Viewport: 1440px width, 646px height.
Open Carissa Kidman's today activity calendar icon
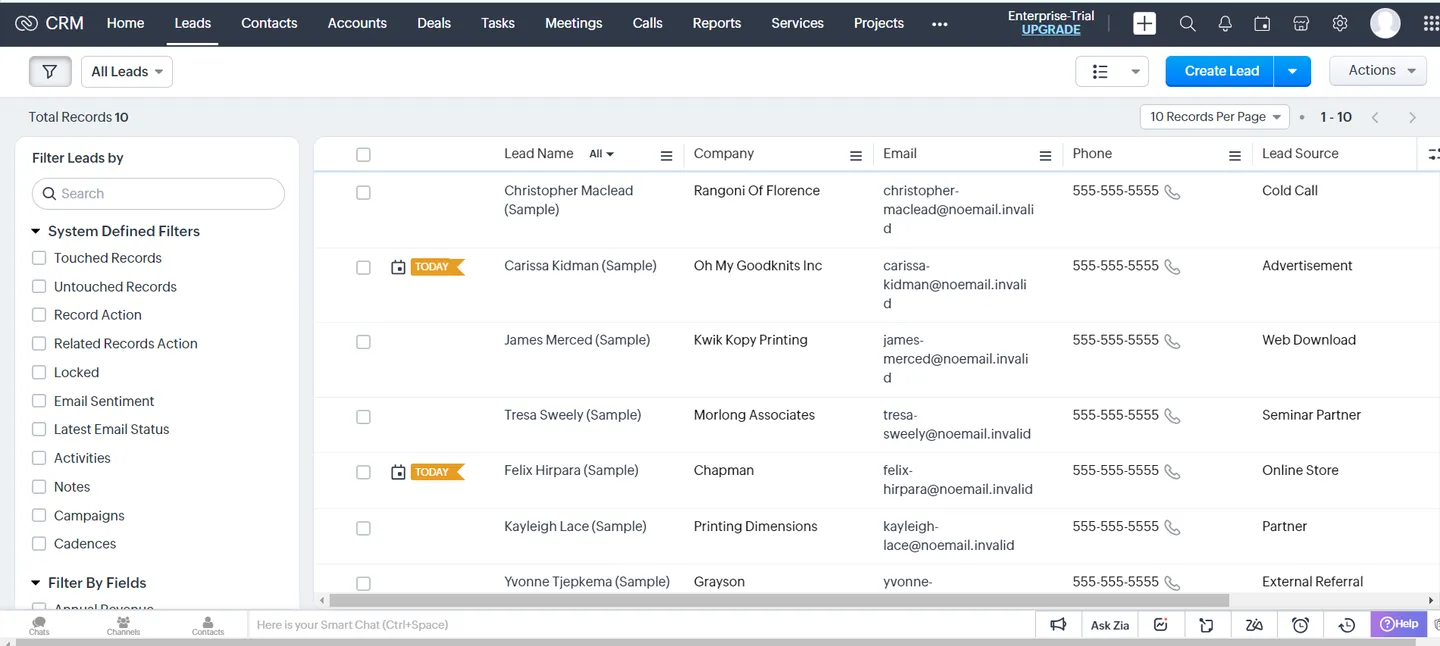[x=398, y=267]
